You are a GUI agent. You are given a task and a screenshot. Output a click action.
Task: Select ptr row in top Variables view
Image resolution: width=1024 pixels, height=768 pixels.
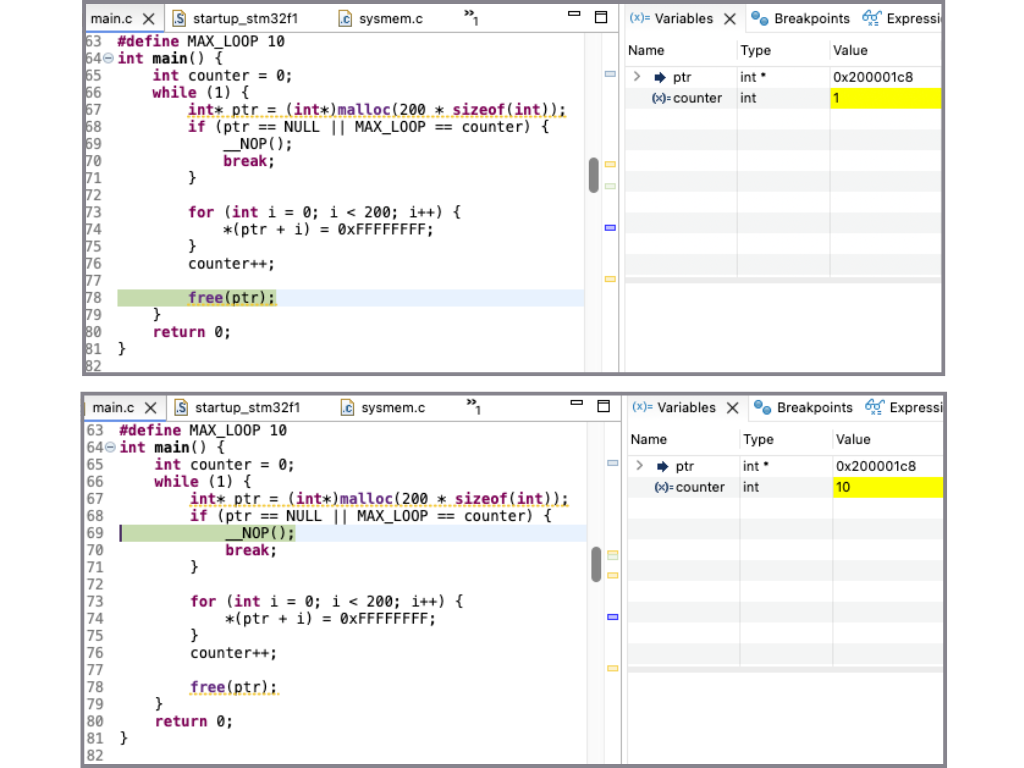pos(783,77)
